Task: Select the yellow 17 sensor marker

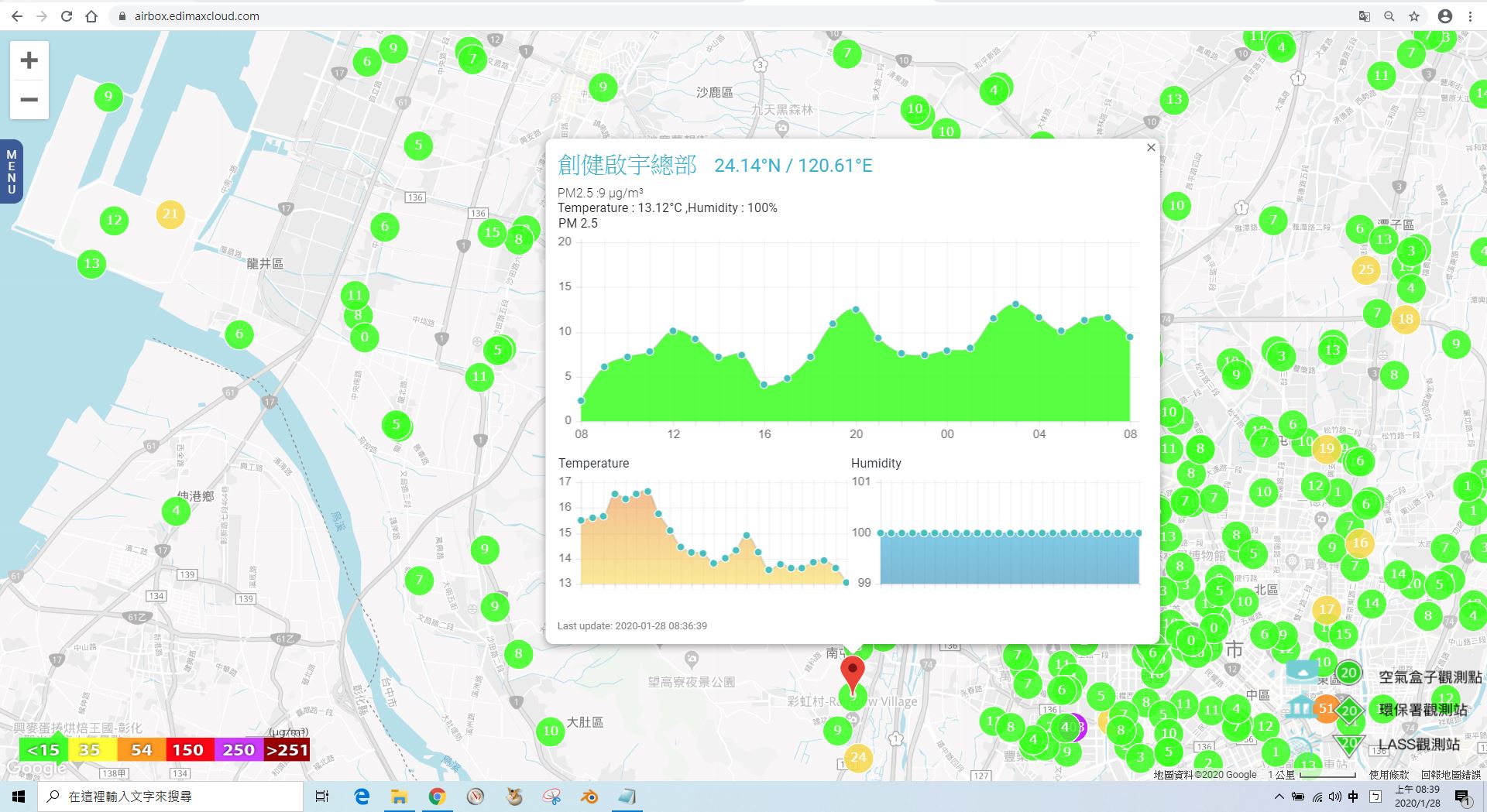Action: (x=1327, y=609)
